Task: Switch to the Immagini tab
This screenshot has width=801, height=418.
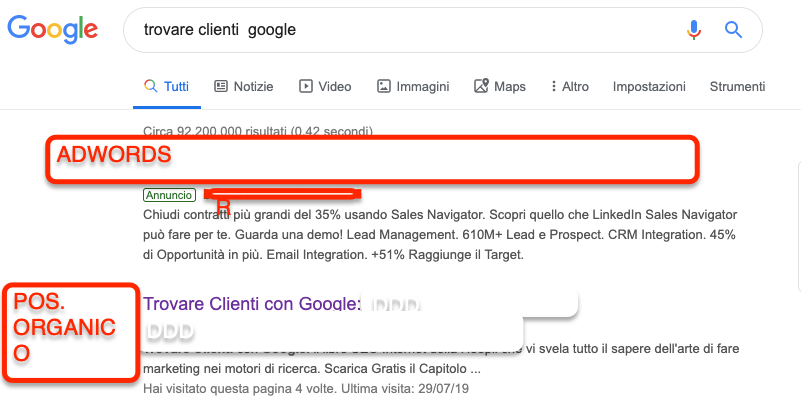Action: click(x=413, y=86)
